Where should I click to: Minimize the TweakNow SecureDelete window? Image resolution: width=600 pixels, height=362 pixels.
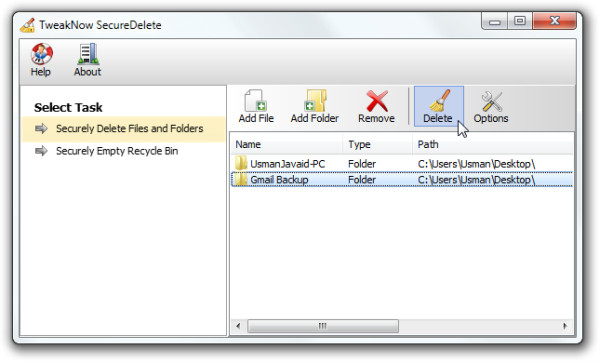point(494,21)
